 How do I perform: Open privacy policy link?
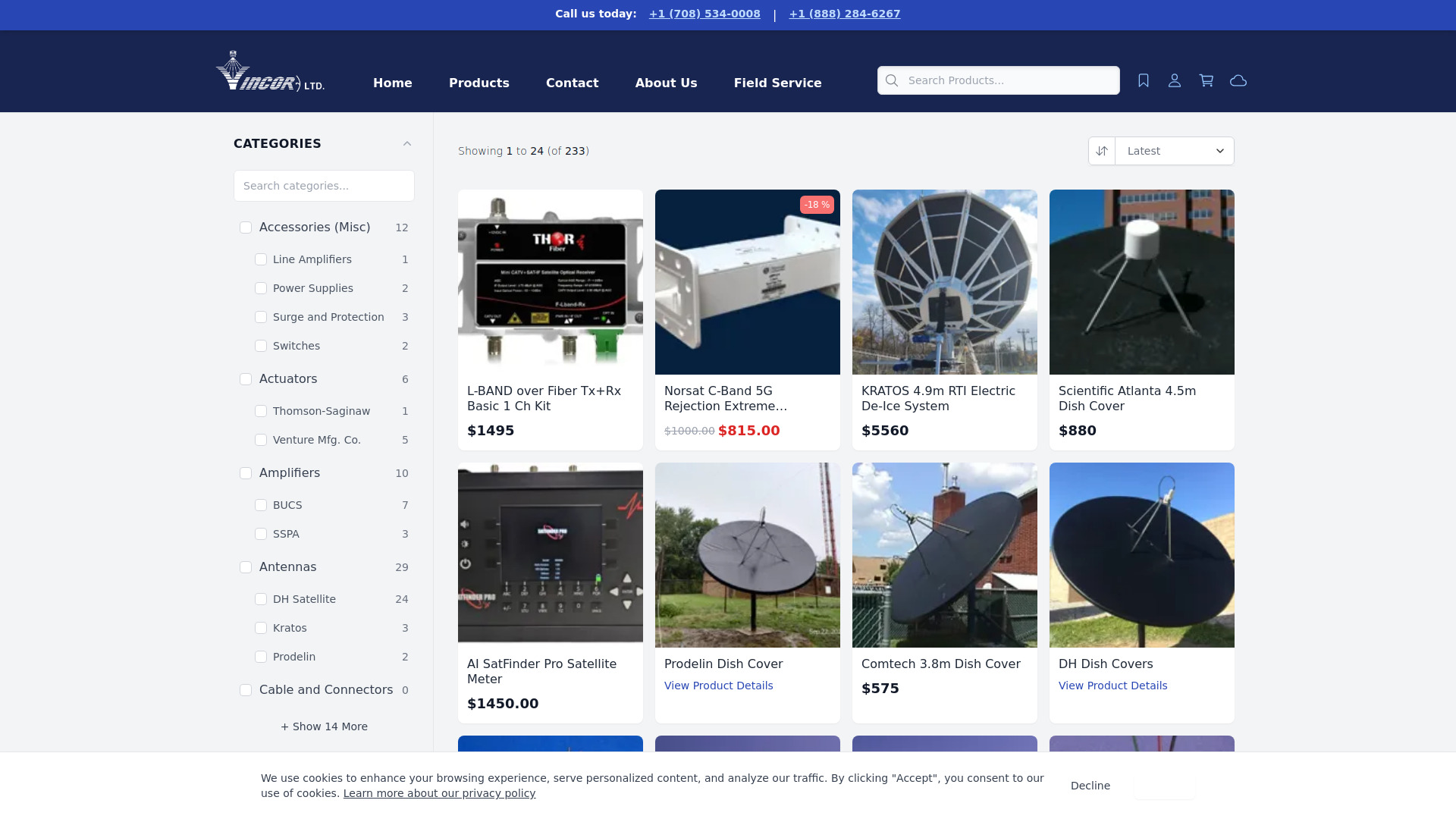439,793
